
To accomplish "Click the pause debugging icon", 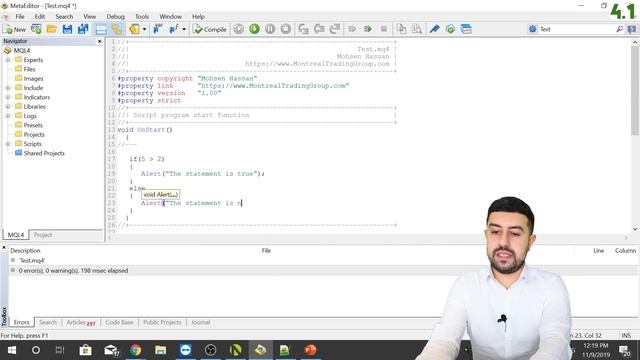I will point(270,29).
